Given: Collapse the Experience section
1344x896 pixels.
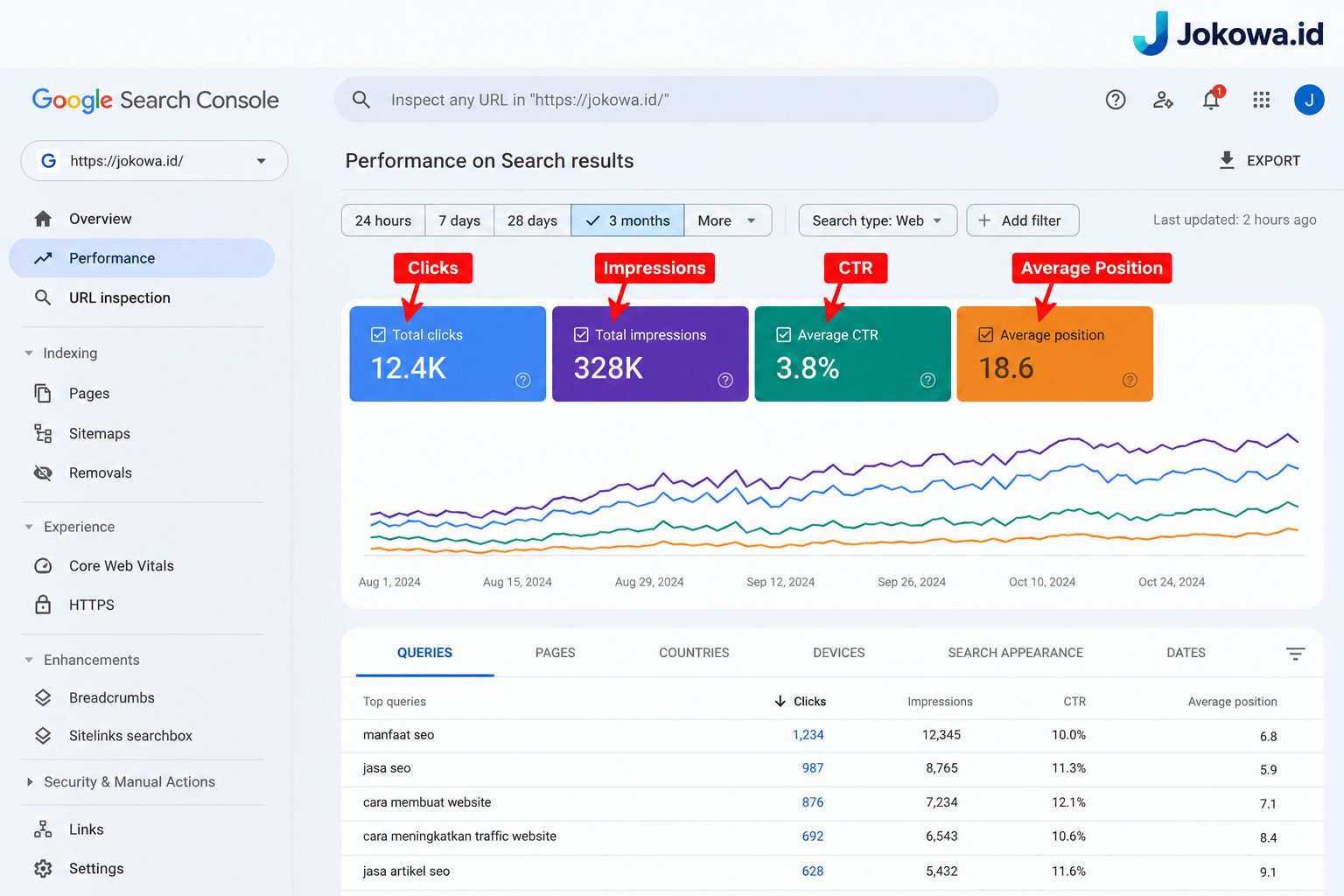Looking at the screenshot, I should [x=29, y=527].
